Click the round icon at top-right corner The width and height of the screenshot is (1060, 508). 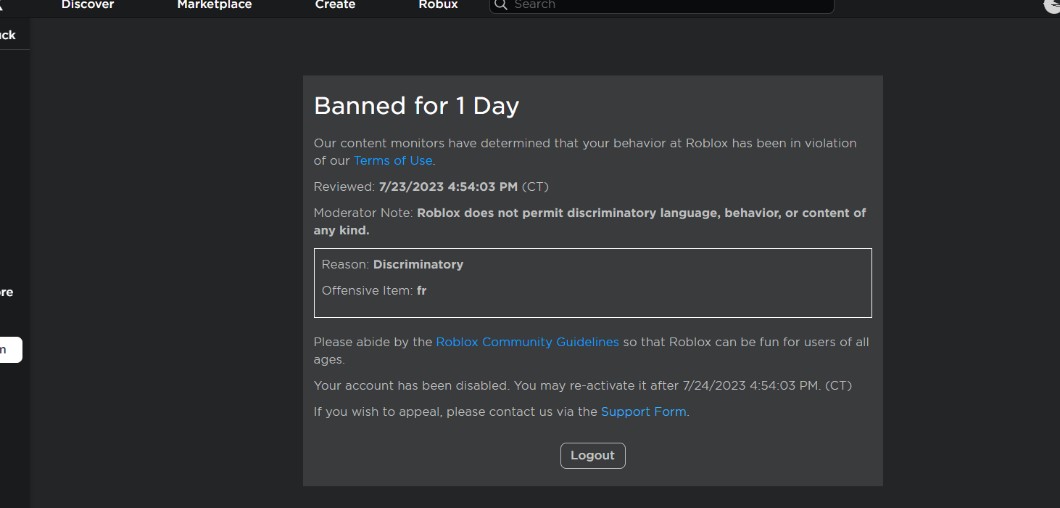(x=1052, y=5)
